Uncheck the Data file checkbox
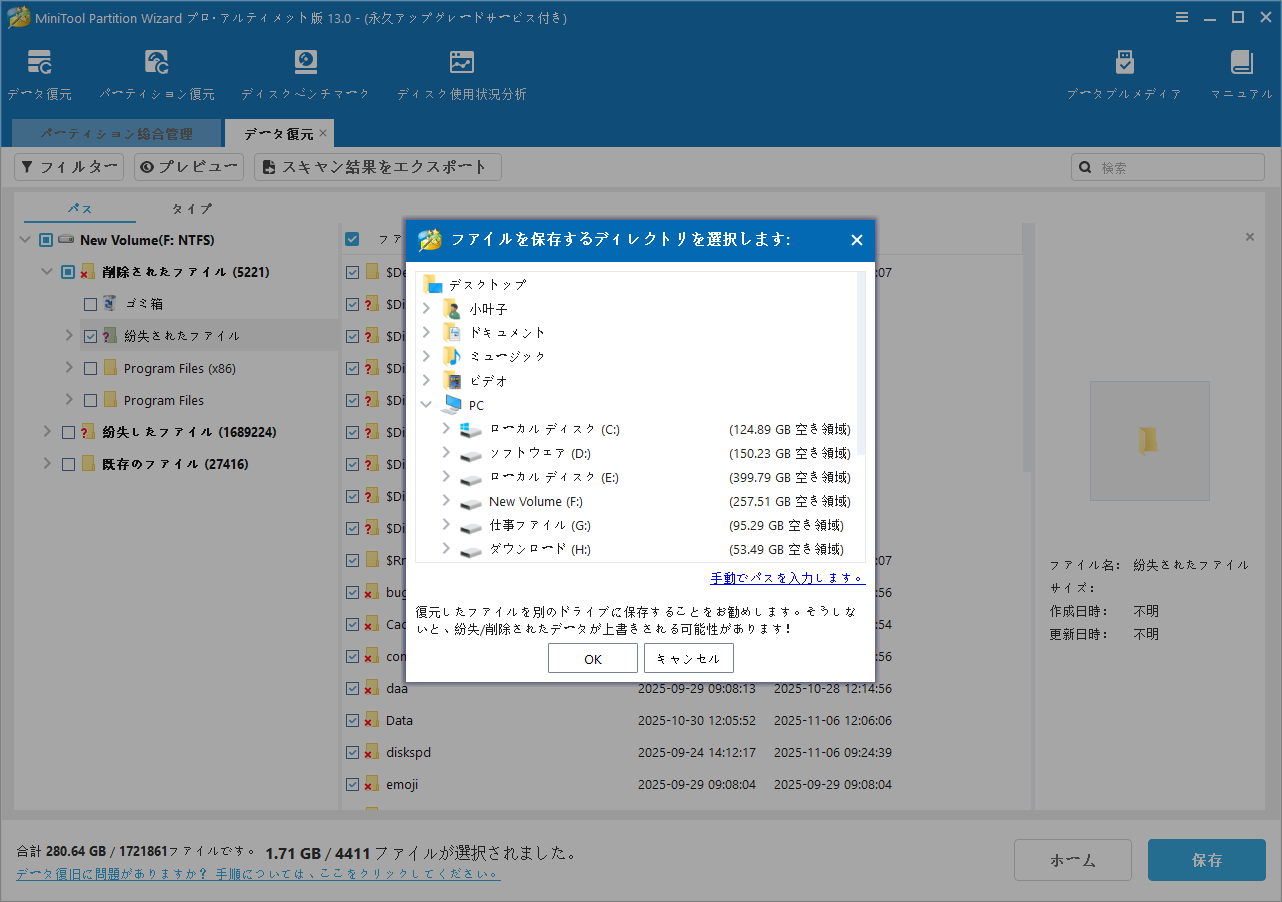1282x902 pixels. 352,720
